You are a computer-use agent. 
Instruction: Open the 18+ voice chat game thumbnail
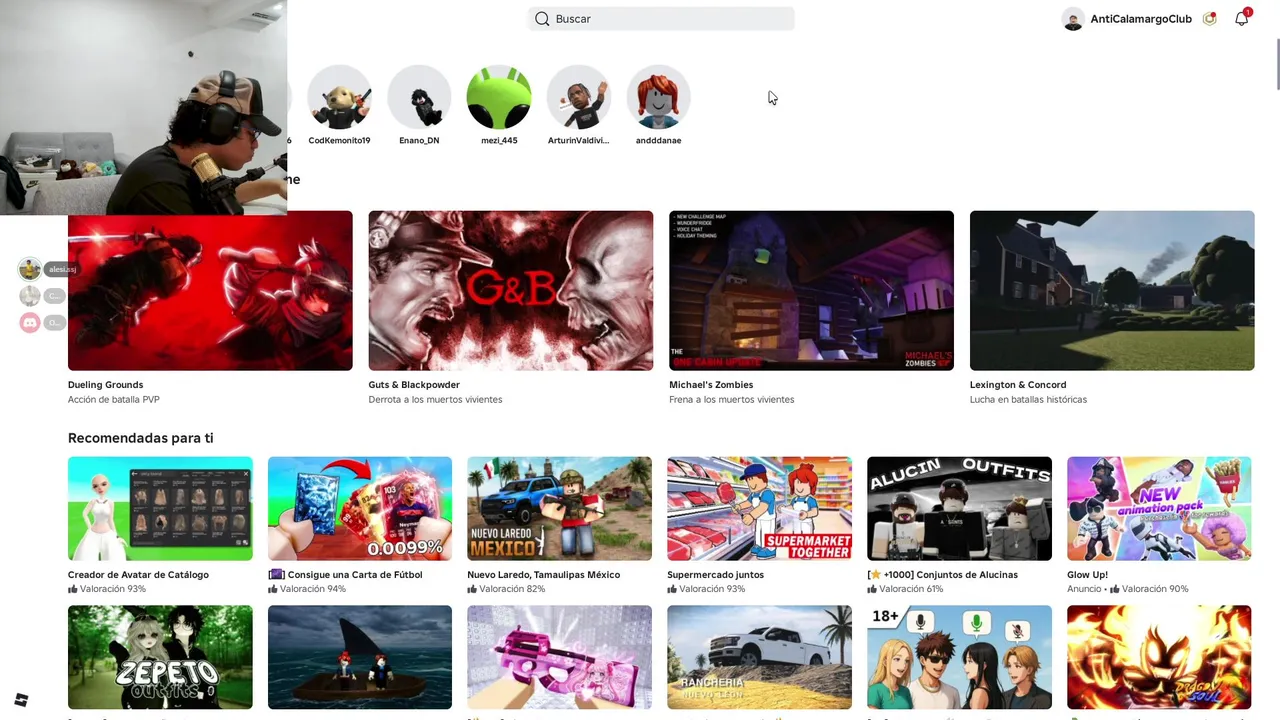pos(959,658)
